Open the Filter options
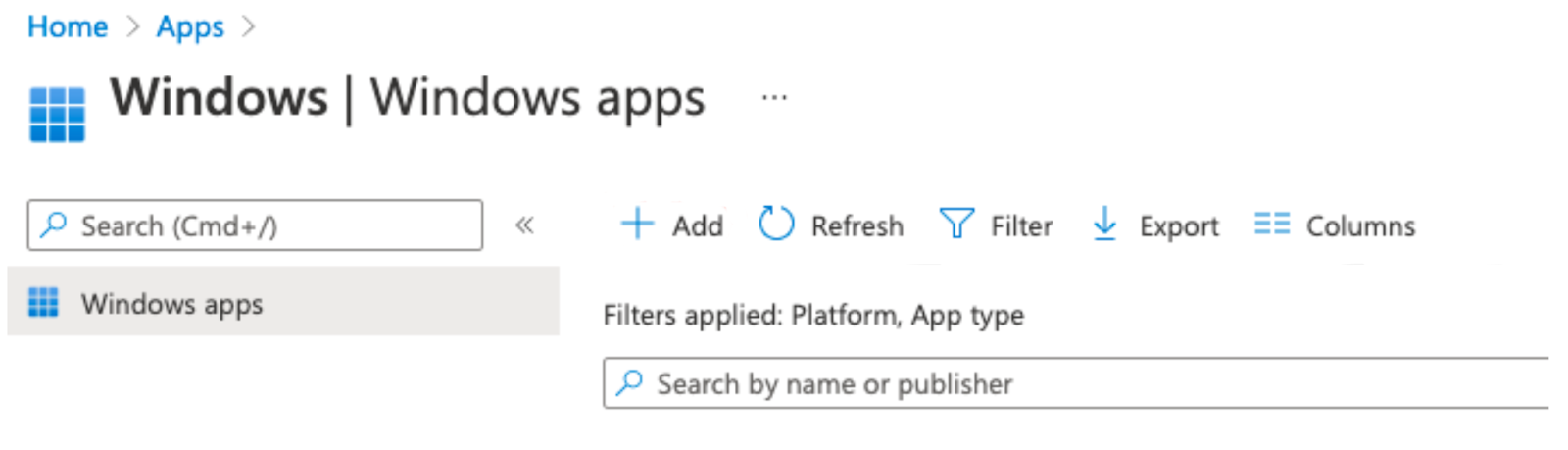1568x450 pixels. tap(996, 225)
